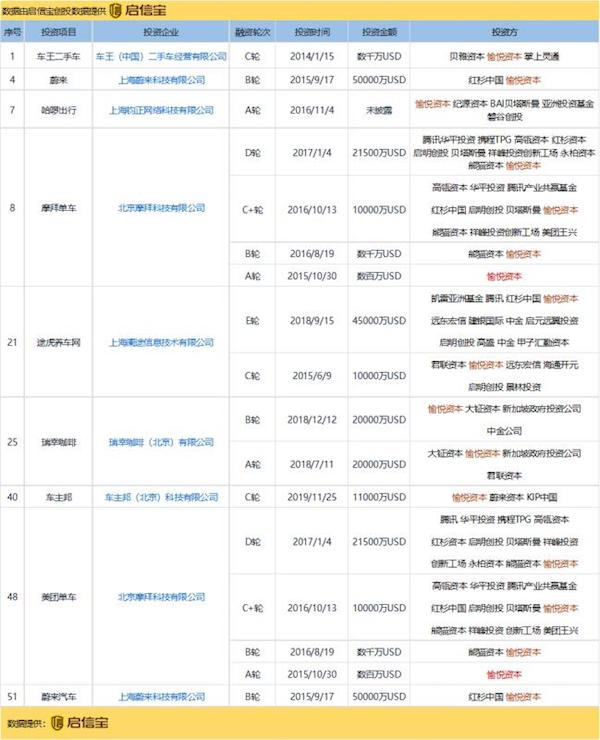This screenshot has height=740, width=600.
Task: Open the 瑞幸咖啡（北京）有限公司 company link
Action: (161, 442)
